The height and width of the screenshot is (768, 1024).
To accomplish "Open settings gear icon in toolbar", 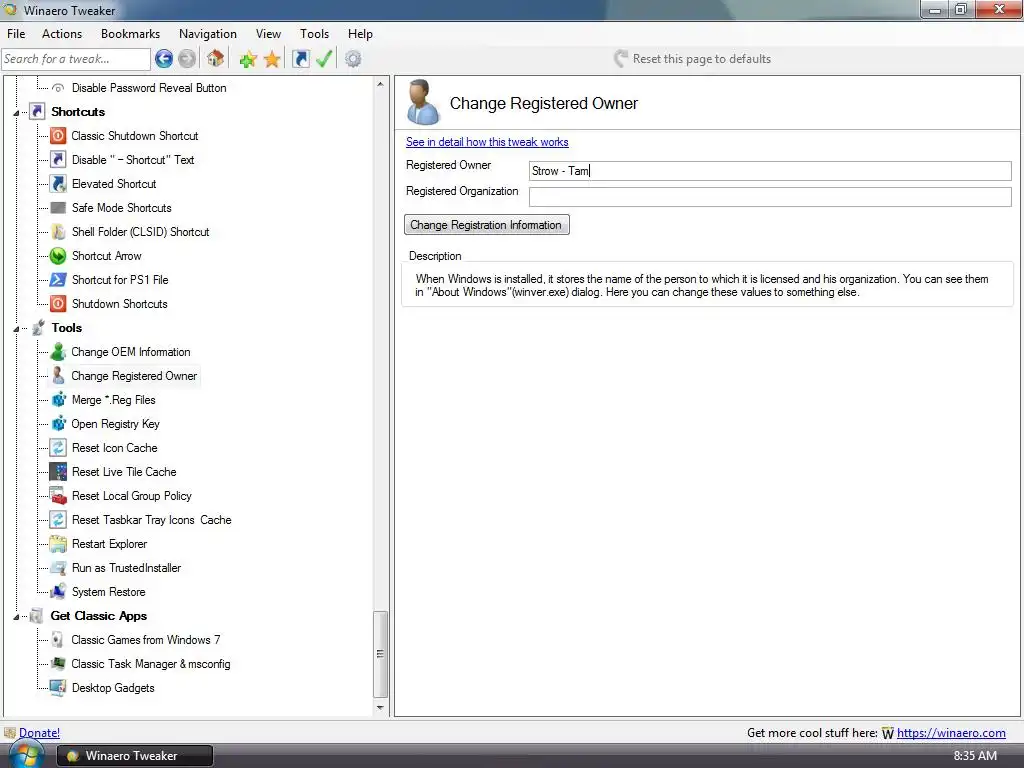I will (353, 59).
